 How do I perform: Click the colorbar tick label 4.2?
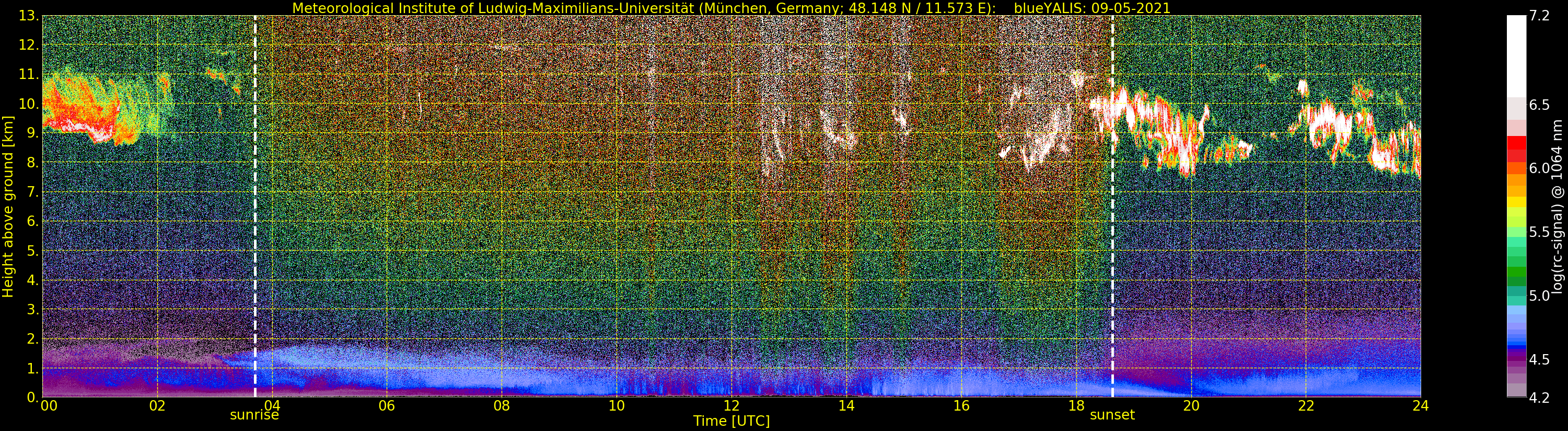(x=1539, y=398)
